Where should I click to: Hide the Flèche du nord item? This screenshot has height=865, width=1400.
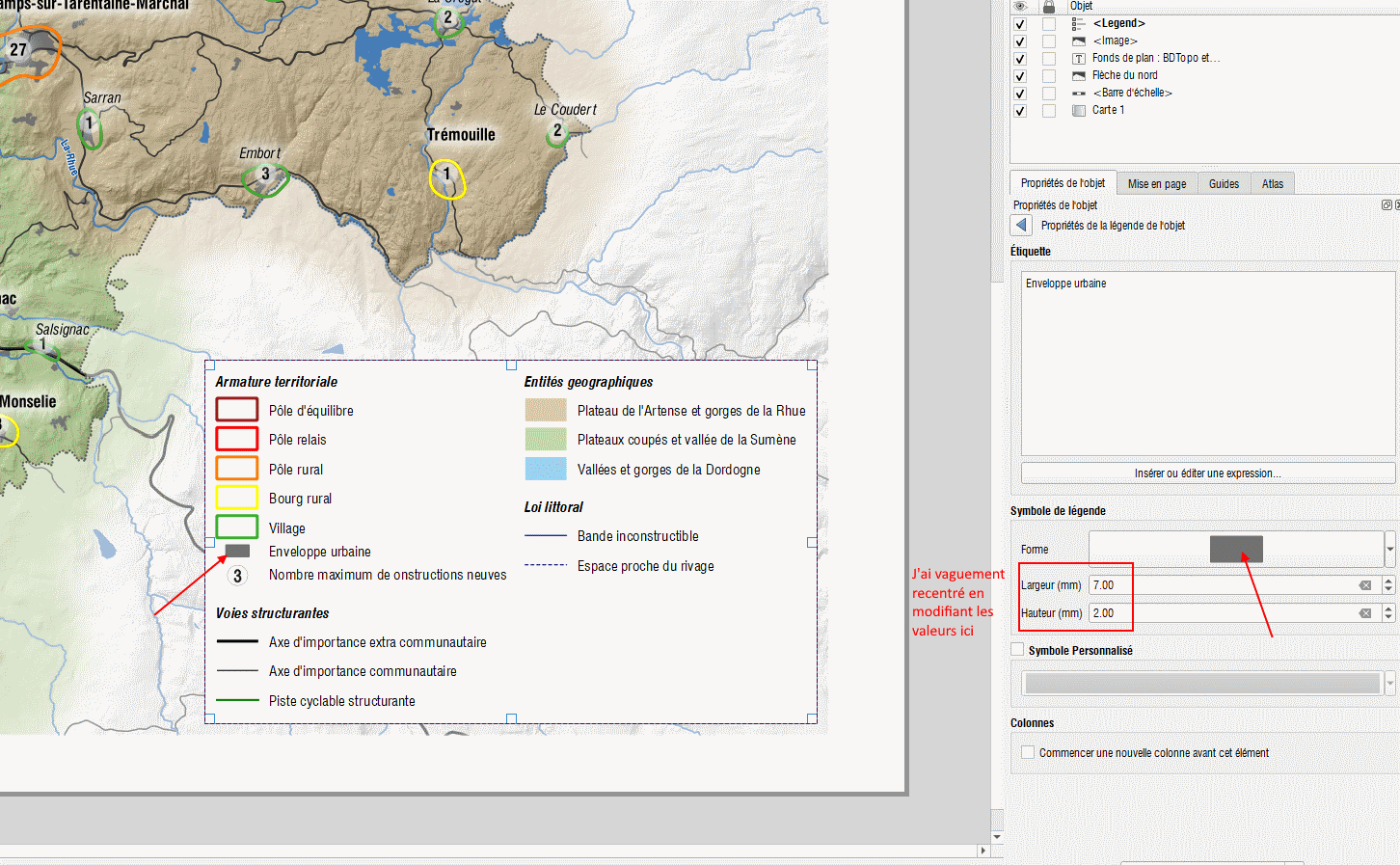click(1020, 76)
